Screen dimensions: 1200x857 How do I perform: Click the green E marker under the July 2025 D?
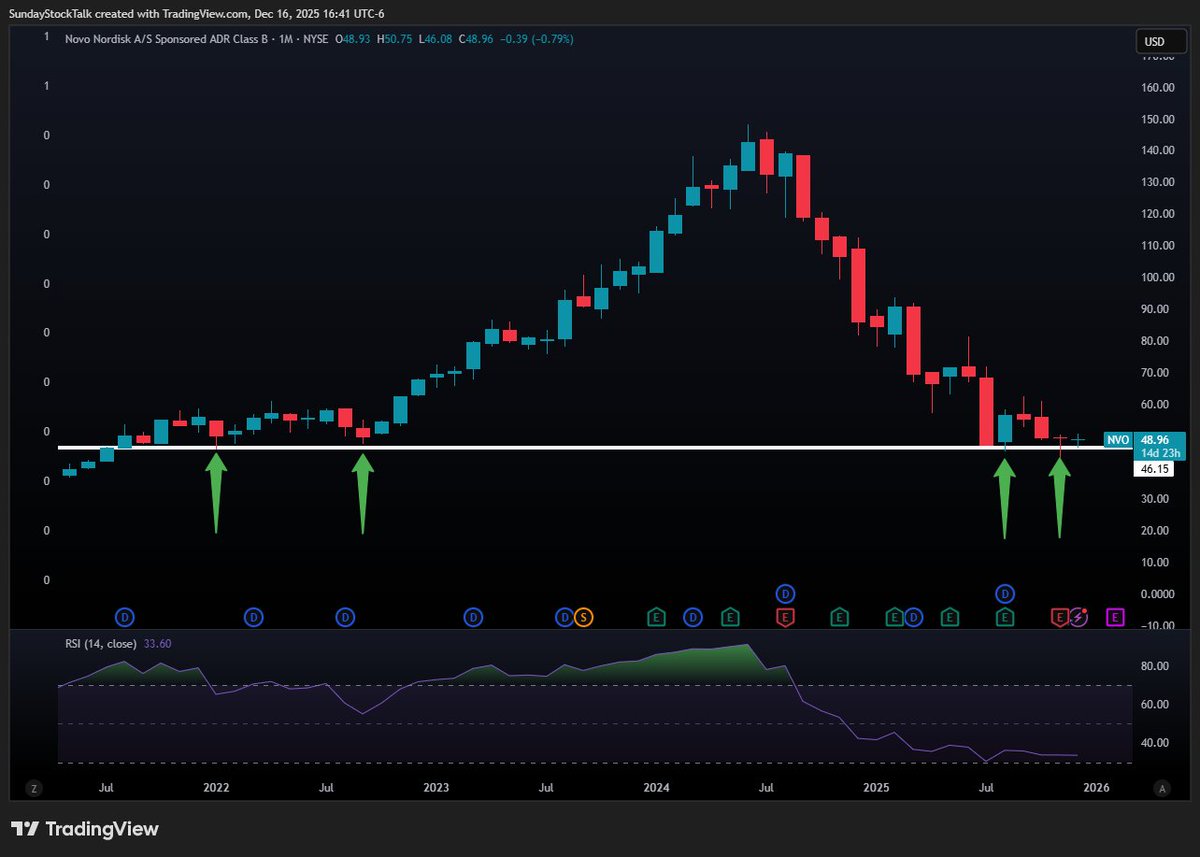1005,617
